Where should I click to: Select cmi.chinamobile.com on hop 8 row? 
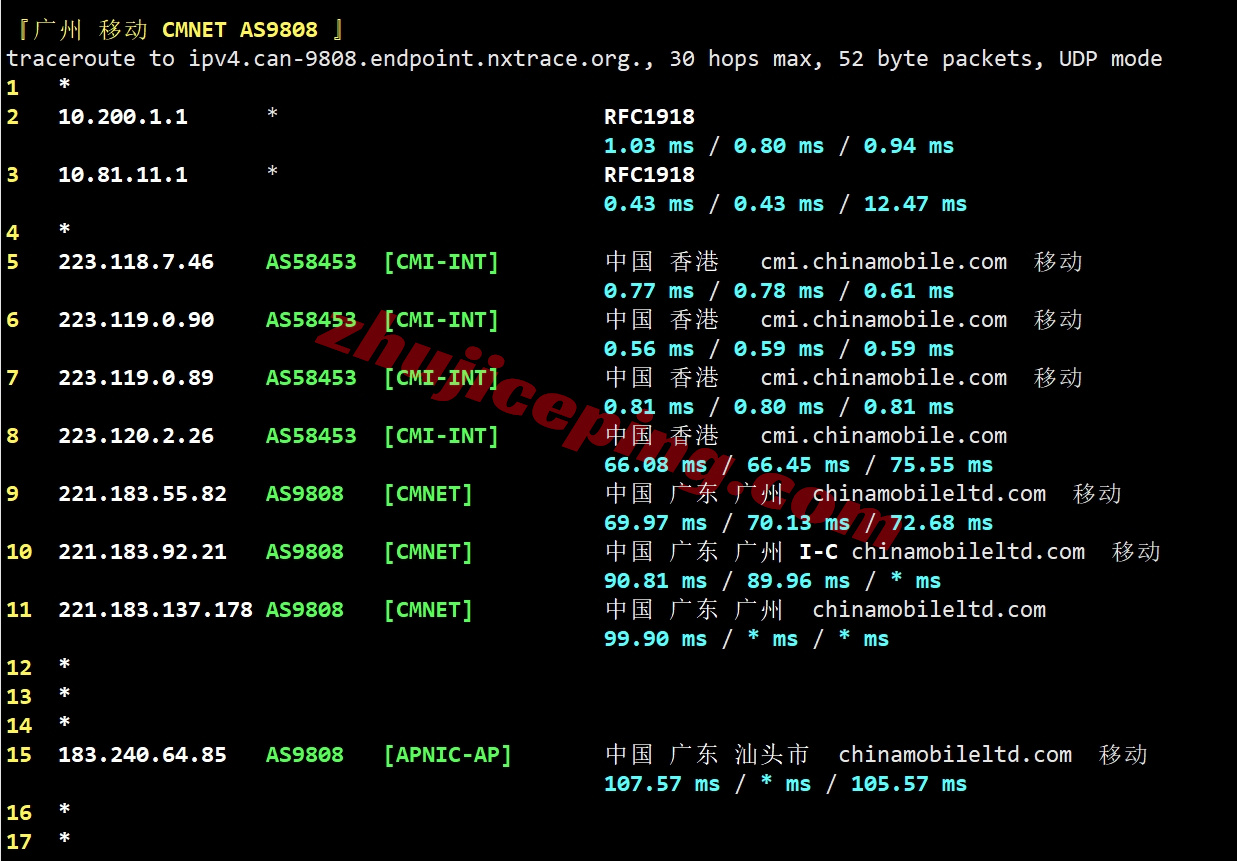click(884, 436)
